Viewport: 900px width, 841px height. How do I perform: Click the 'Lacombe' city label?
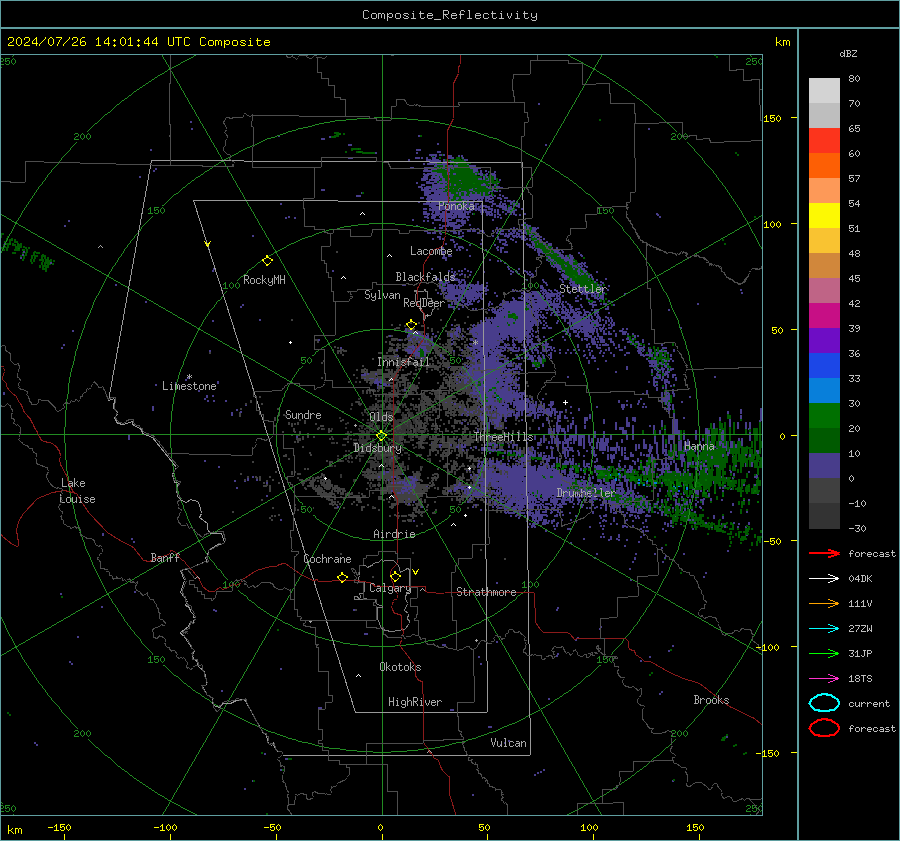431,251
